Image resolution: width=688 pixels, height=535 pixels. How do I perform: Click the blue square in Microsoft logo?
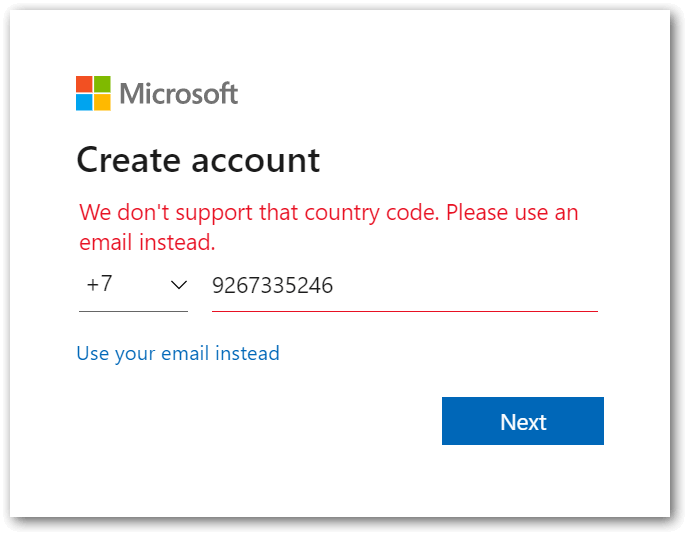pyautogui.click(x=84, y=102)
